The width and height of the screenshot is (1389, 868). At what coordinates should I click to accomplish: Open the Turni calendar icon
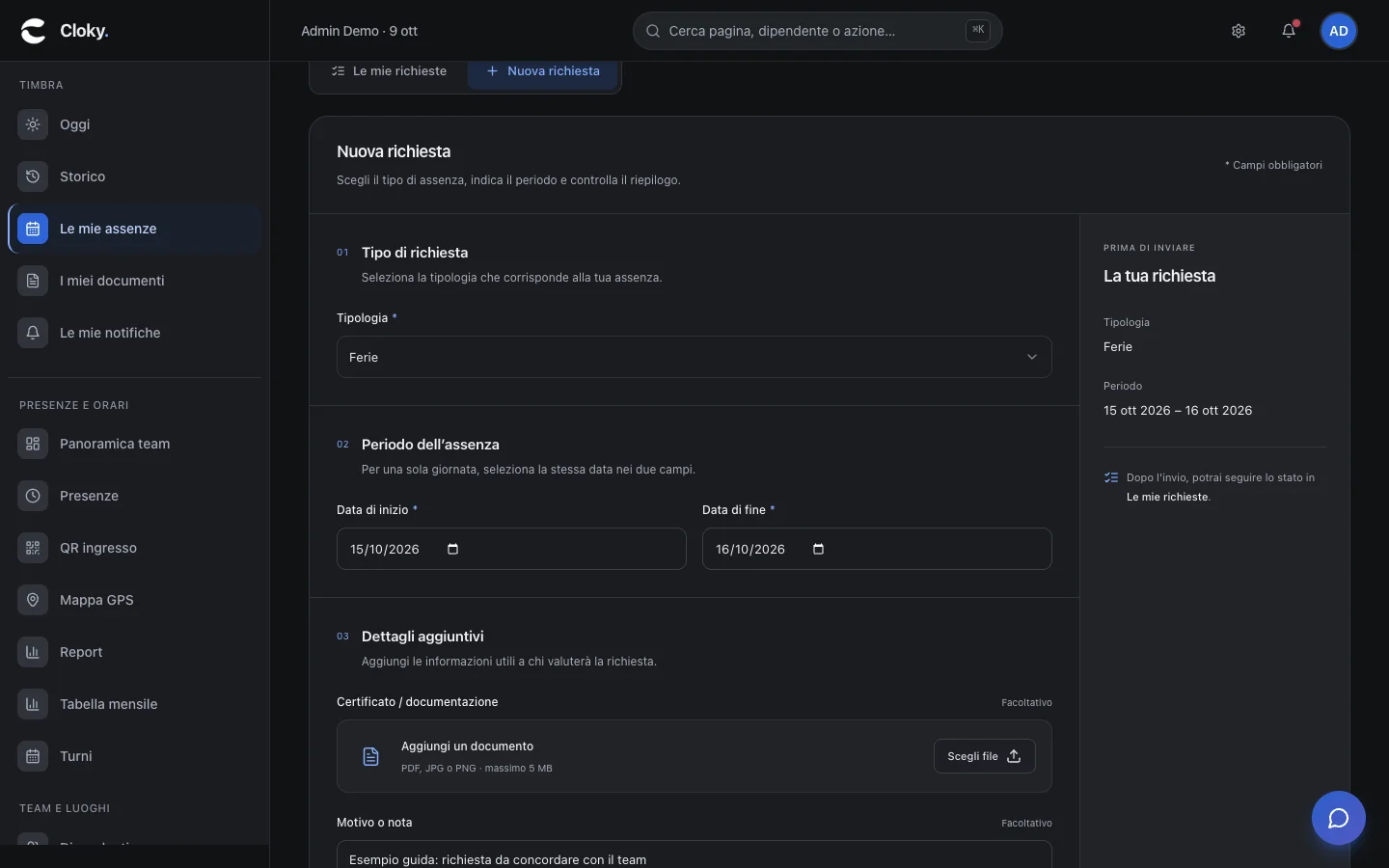[x=33, y=756]
